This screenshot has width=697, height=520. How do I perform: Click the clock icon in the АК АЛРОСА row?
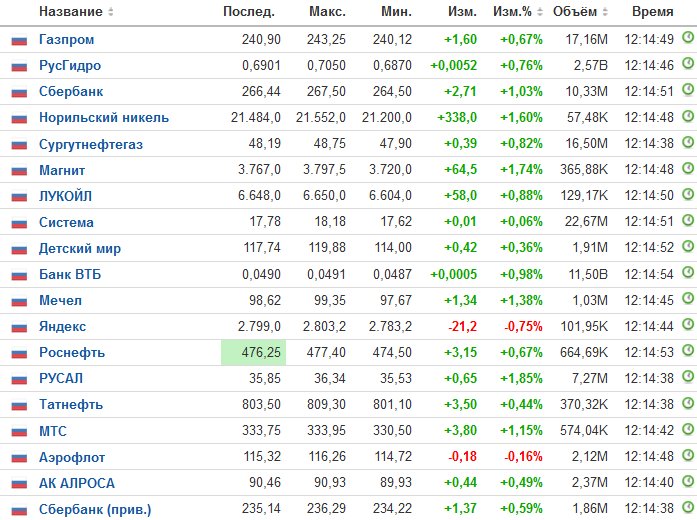click(x=688, y=480)
